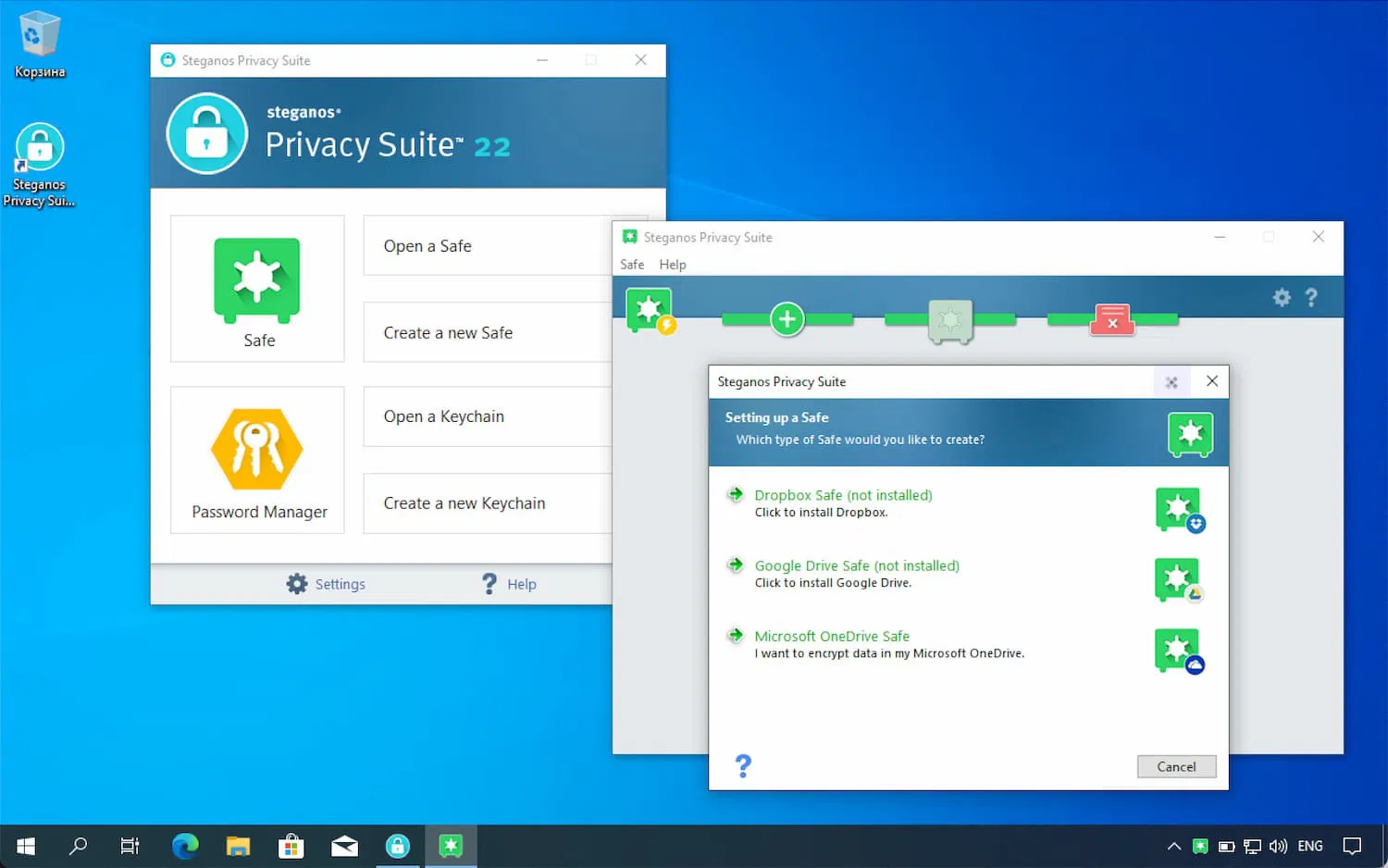This screenshot has width=1388, height=868.
Task: Select the grey vault Open Safe icon
Action: tap(950, 321)
